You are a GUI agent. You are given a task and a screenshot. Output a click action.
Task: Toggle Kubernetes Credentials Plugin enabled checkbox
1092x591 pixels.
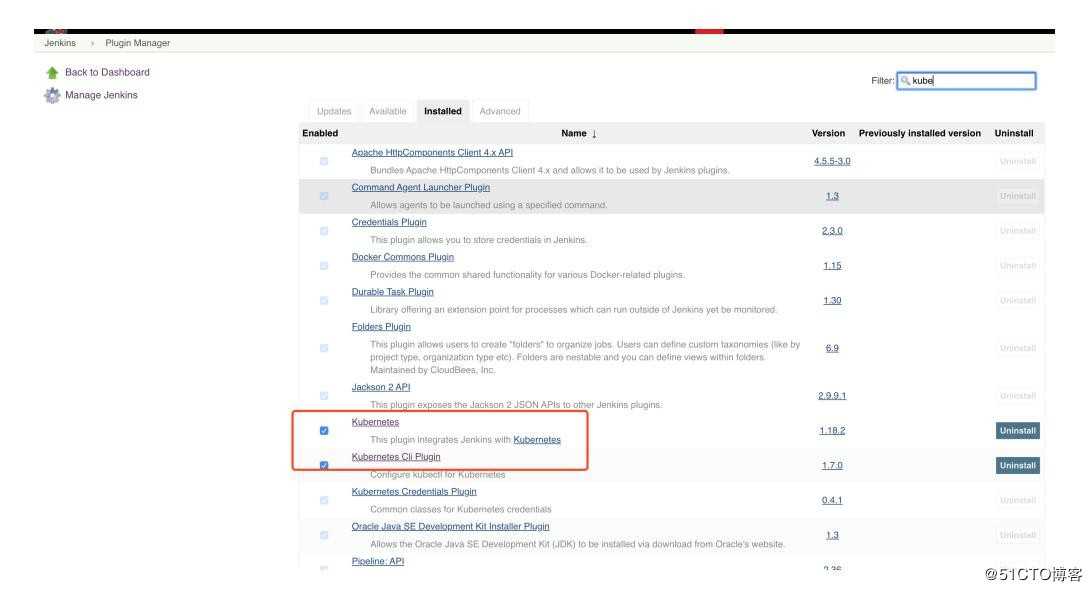324,501
